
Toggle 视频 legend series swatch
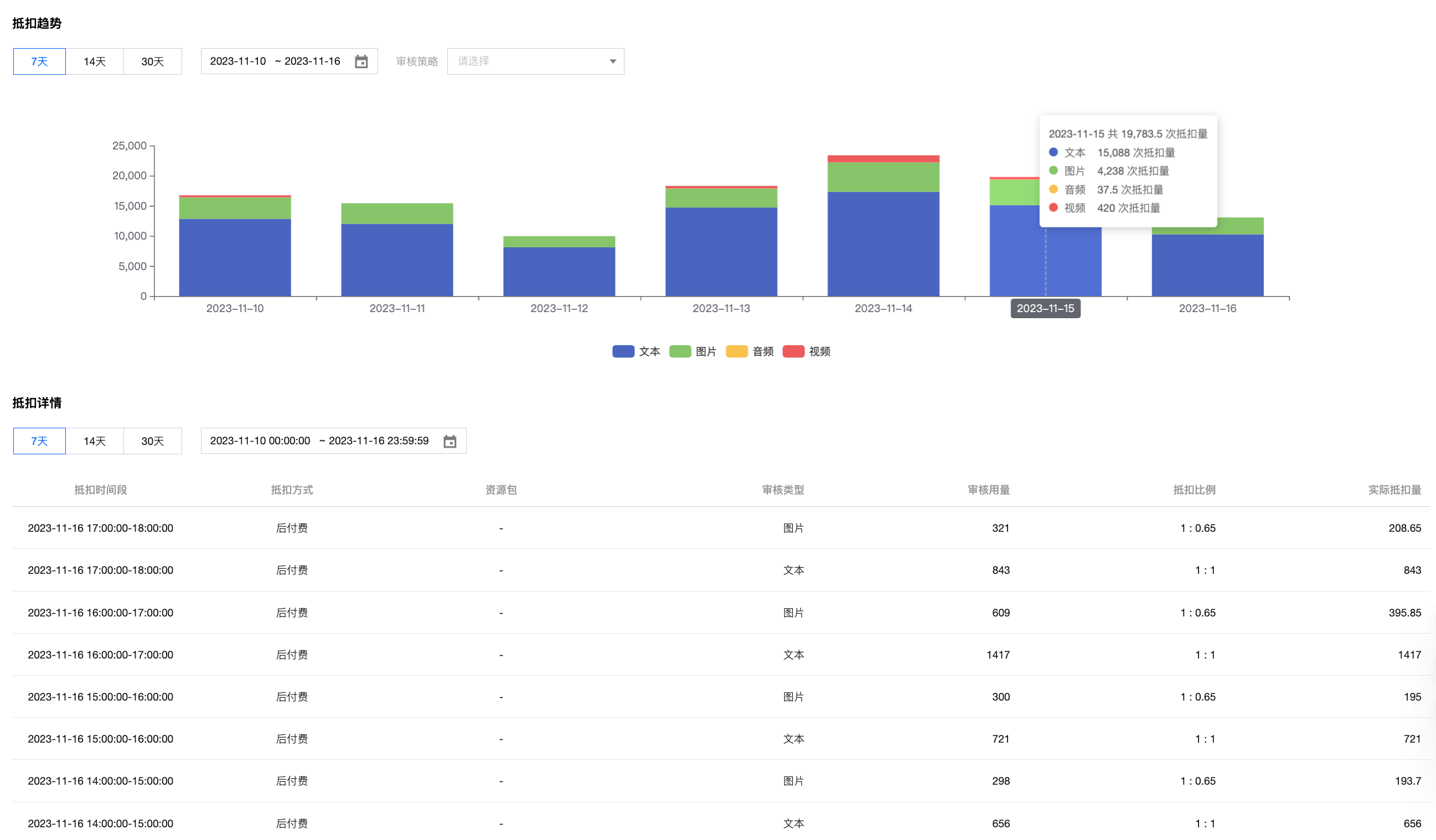793,352
